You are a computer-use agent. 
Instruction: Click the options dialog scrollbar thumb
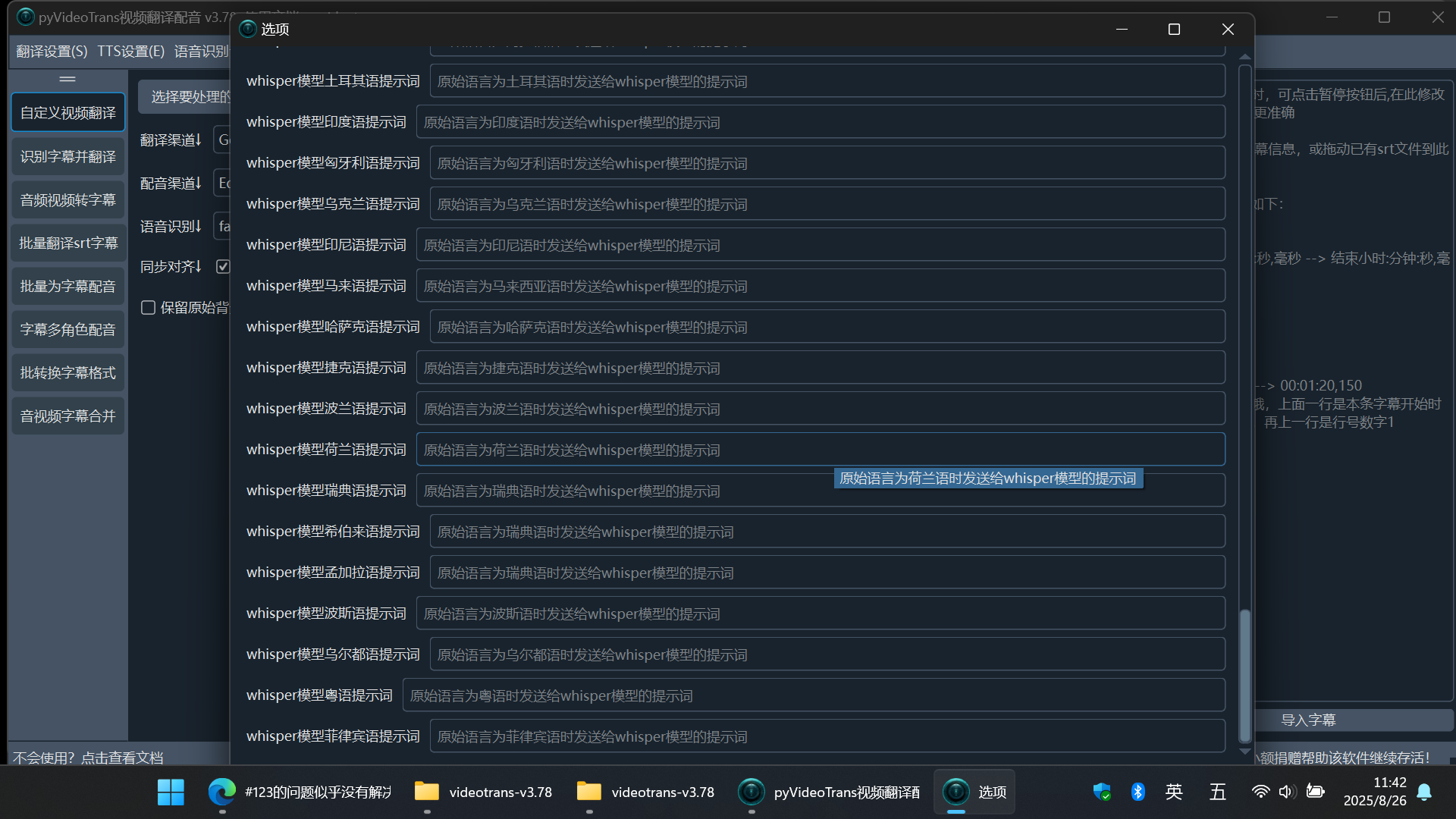point(1244,675)
